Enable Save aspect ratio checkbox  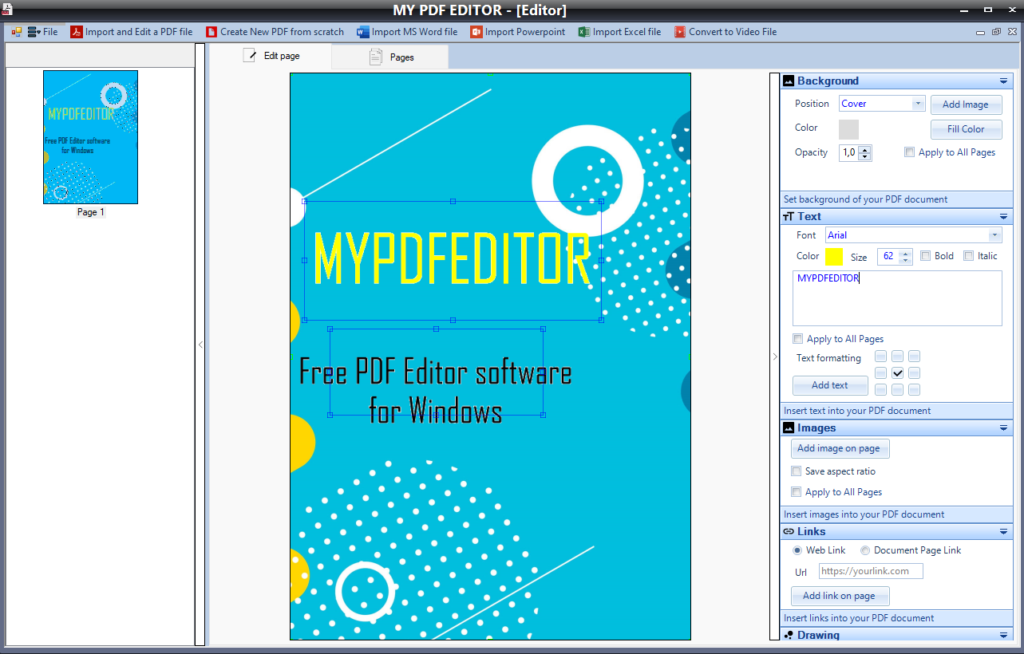(x=797, y=471)
